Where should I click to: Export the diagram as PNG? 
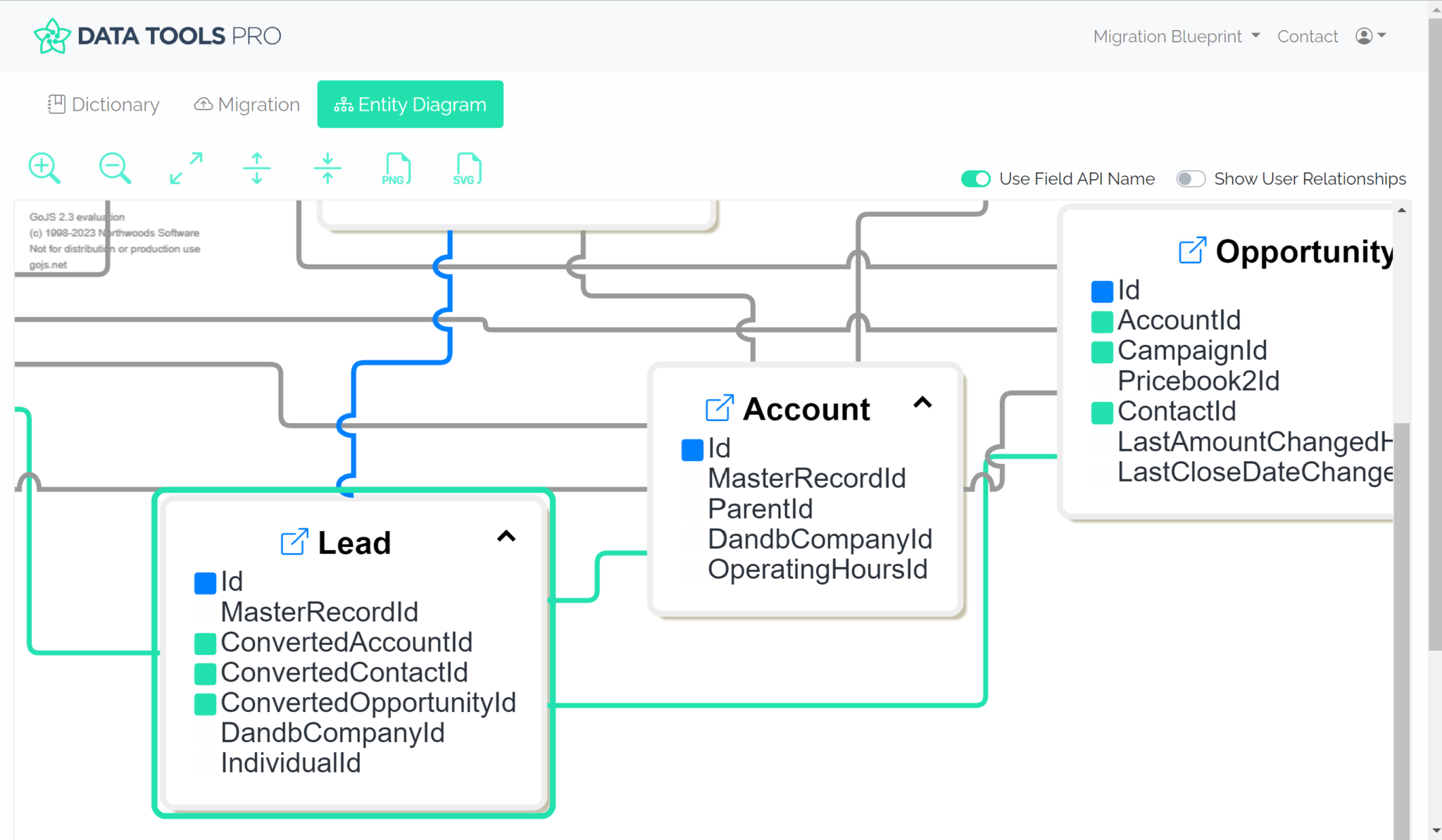(396, 168)
